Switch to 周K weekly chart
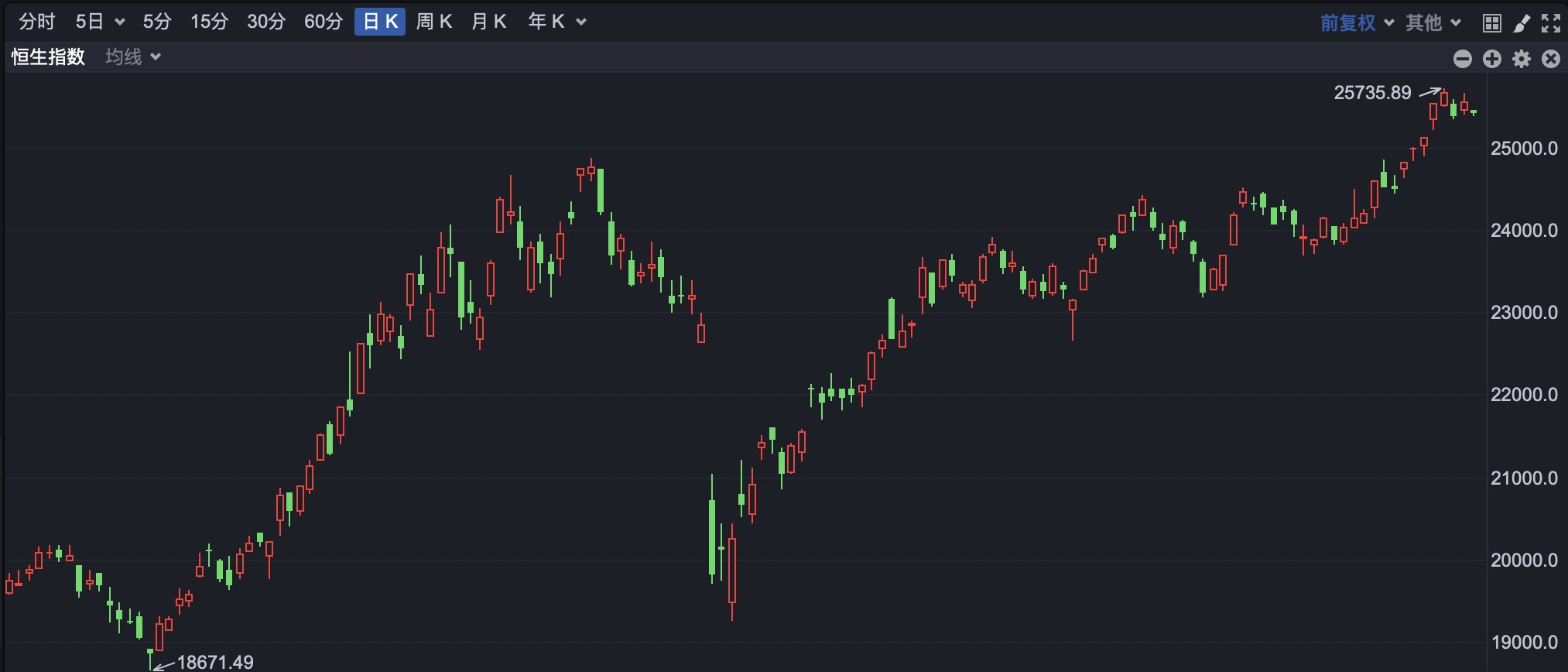Viewport: 1568px width, 672px height. tap(433, 22)
